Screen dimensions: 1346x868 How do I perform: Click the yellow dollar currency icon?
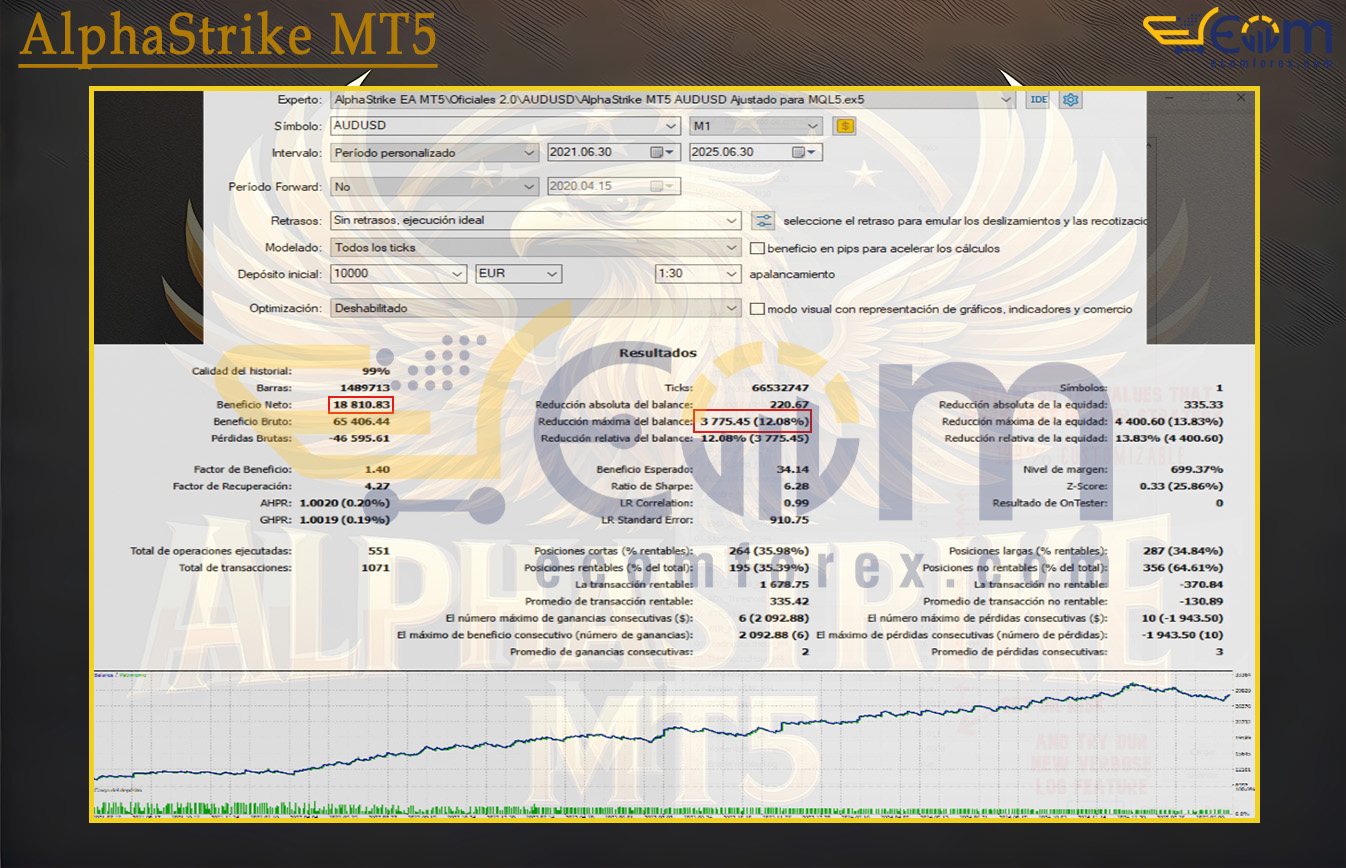click(x=843, y=126)
